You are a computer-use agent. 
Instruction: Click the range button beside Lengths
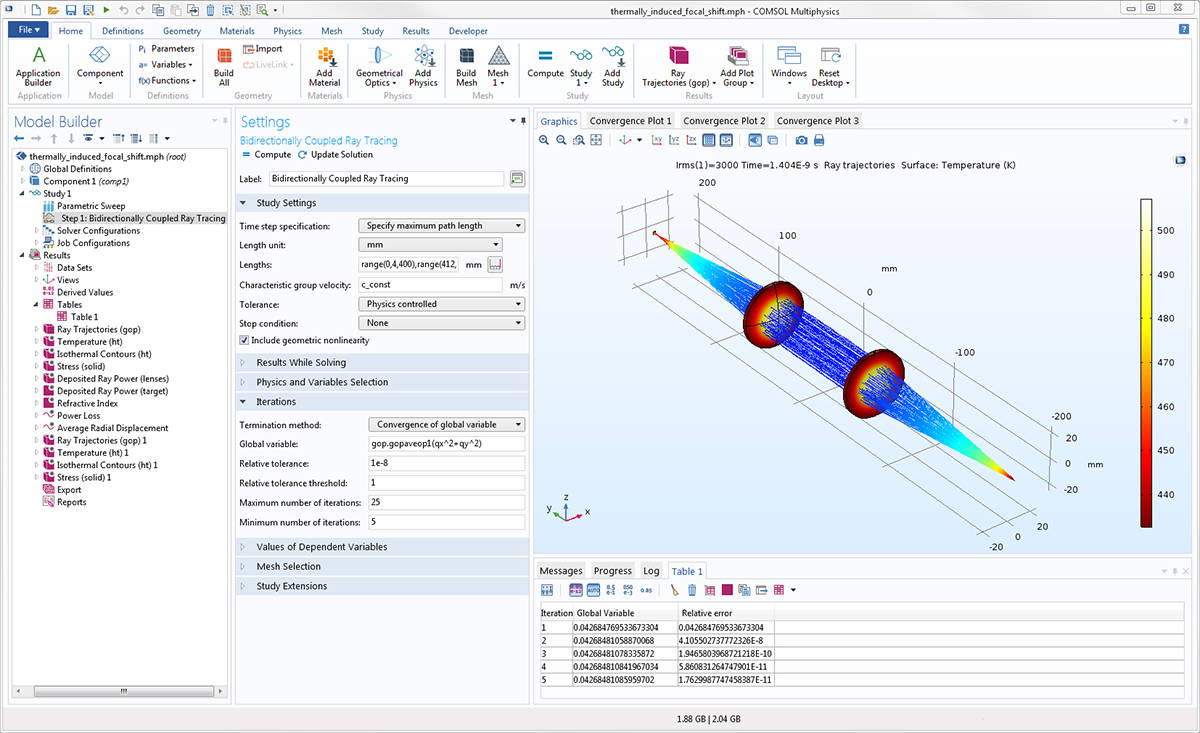coord(494,265)
